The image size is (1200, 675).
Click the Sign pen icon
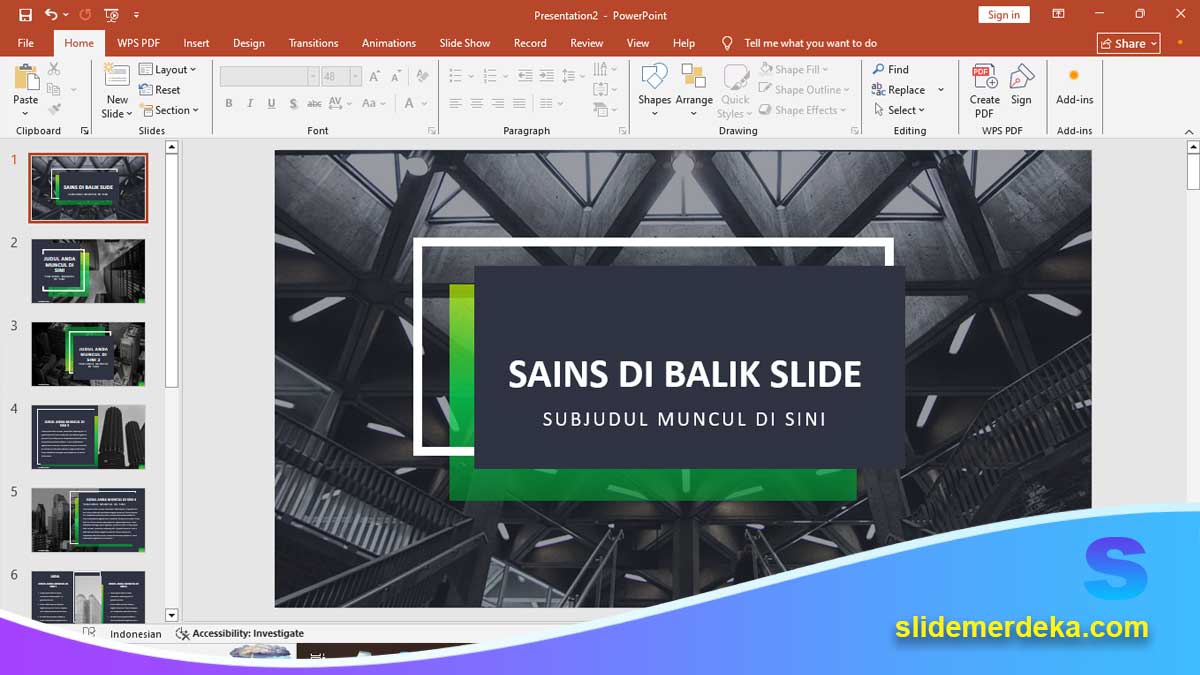1021,77
